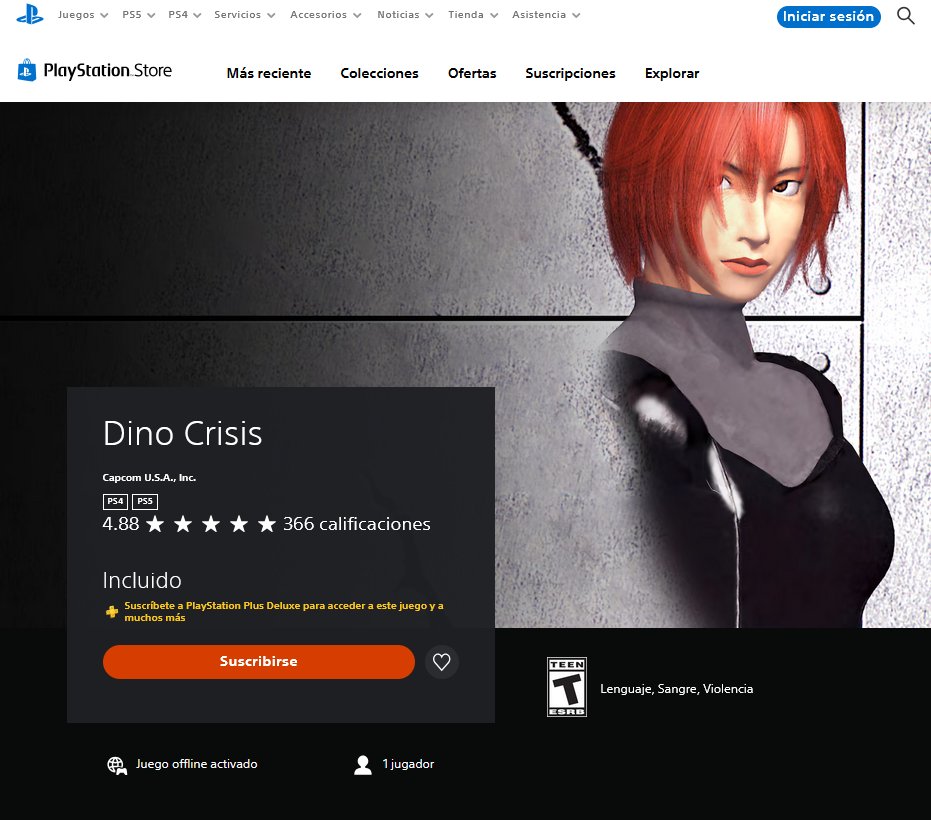Open the Servicios dropdown
The height and width of the screenshot is (820, 931).
(244, 15)
